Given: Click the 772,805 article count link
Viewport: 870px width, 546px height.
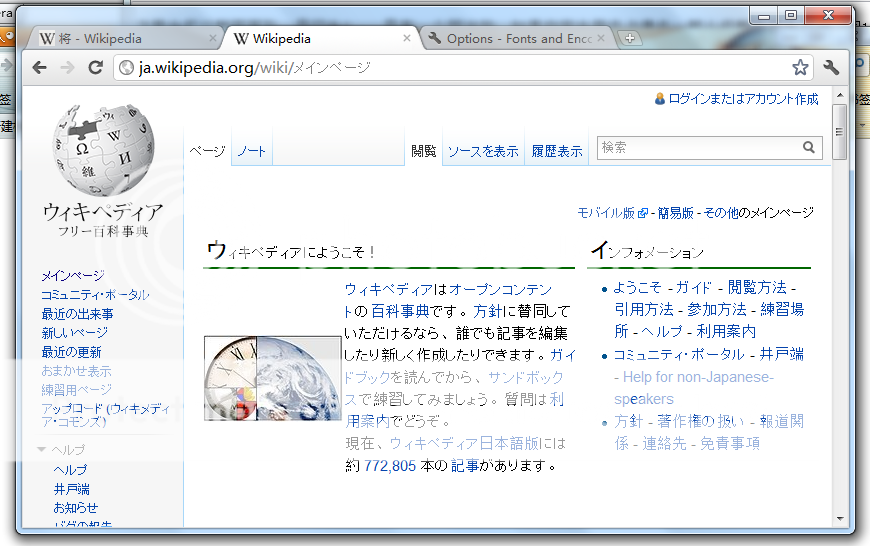Looking at the screenshot, I should [390, 466].
